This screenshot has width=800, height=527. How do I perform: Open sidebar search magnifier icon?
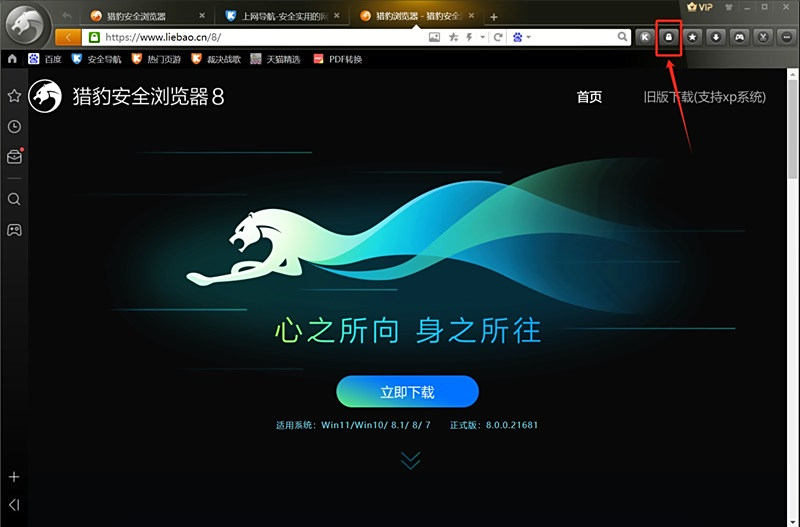point(14,199)
